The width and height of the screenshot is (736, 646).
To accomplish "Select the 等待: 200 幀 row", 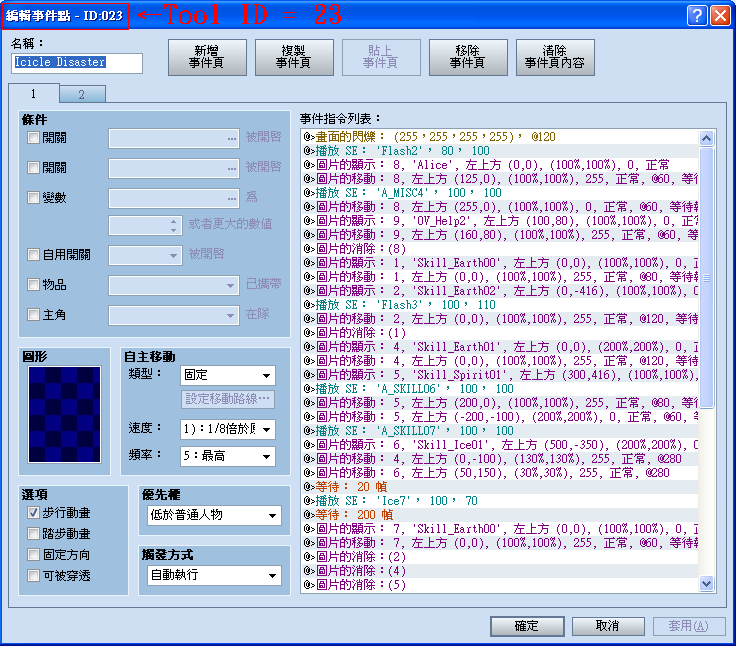I will (499, 515).
